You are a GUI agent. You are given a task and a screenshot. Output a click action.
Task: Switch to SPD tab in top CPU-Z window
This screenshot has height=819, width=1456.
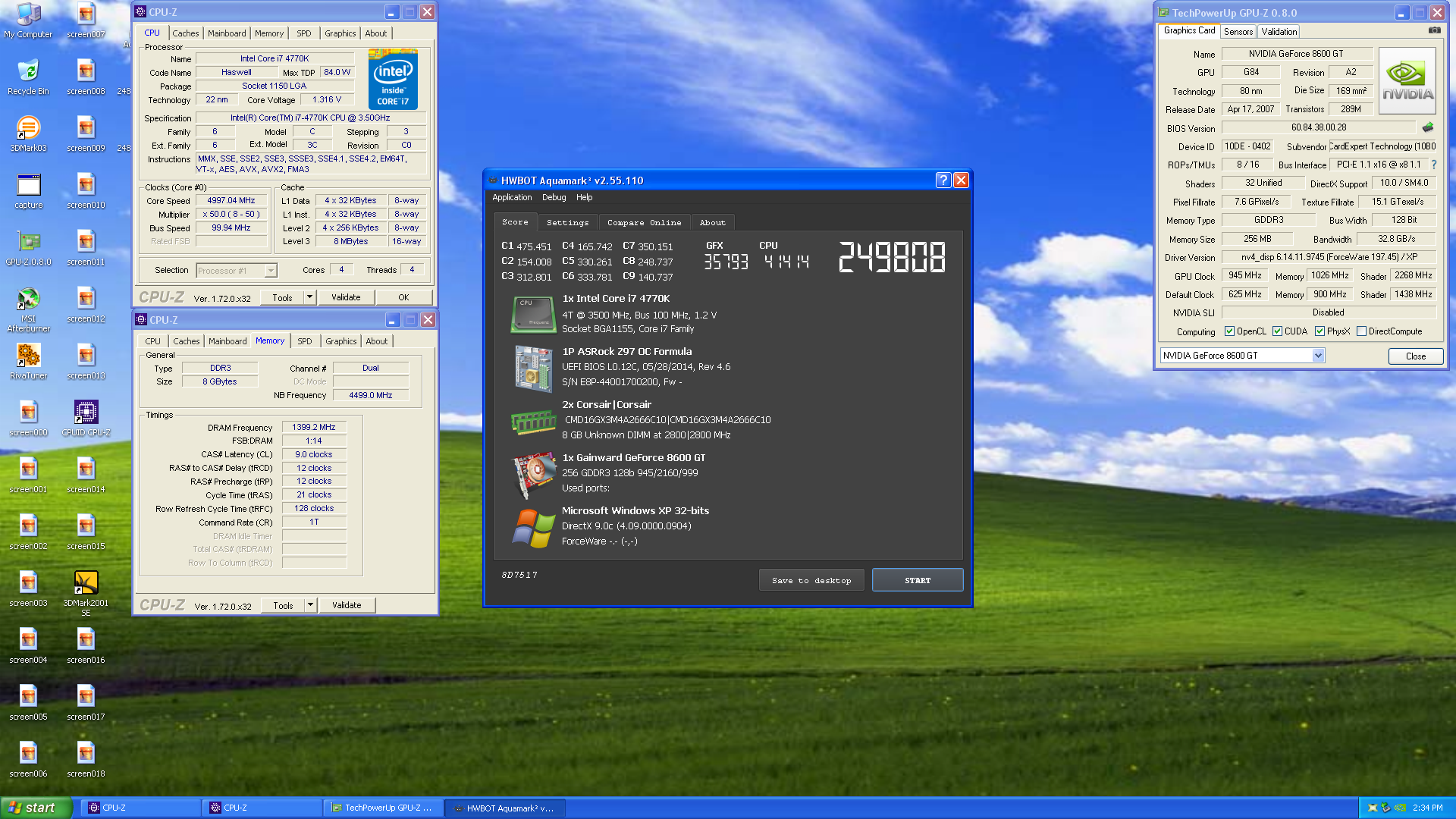(x=304, y=33)
